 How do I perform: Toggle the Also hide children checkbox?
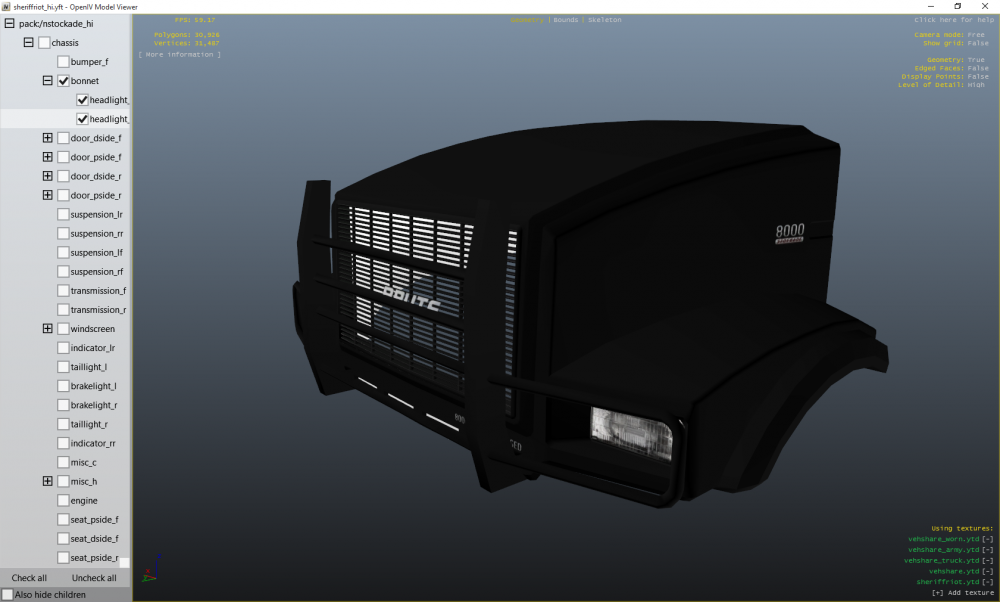pos(8,594)
